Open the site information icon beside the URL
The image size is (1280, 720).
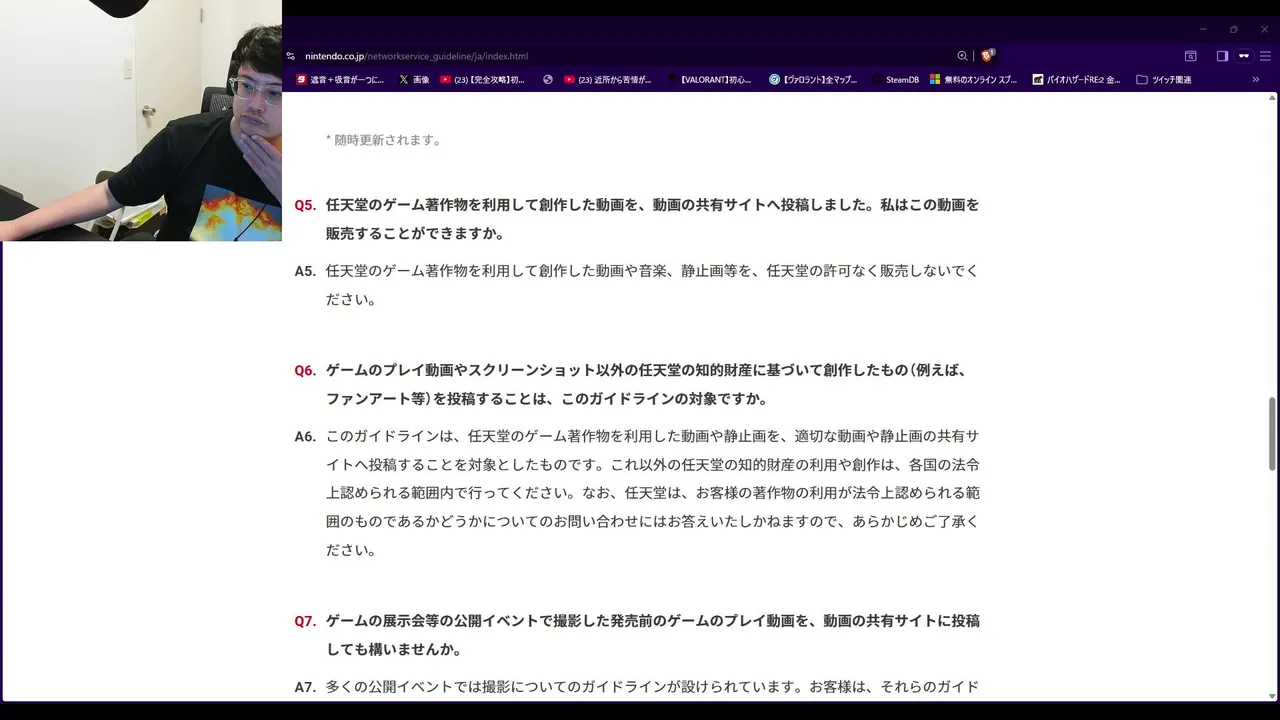coord(291,56)
